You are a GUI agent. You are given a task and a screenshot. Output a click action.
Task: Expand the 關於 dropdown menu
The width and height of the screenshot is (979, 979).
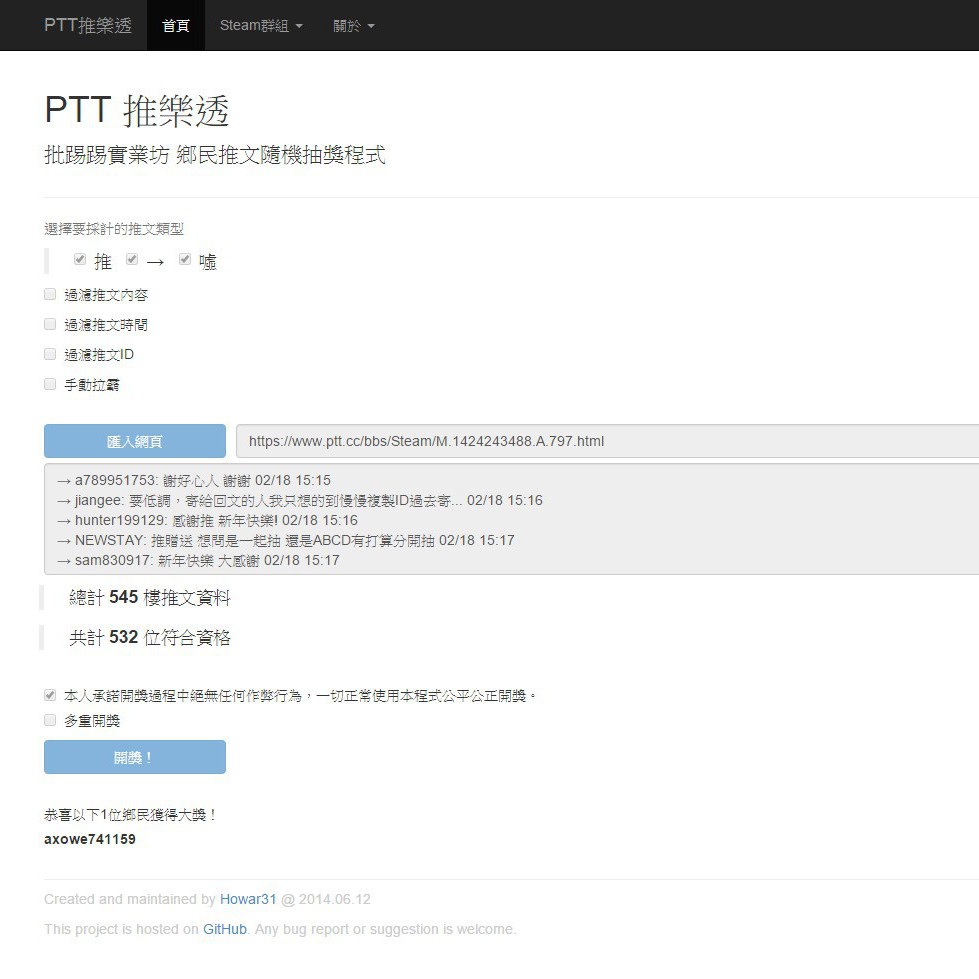(x=353, y=25)
